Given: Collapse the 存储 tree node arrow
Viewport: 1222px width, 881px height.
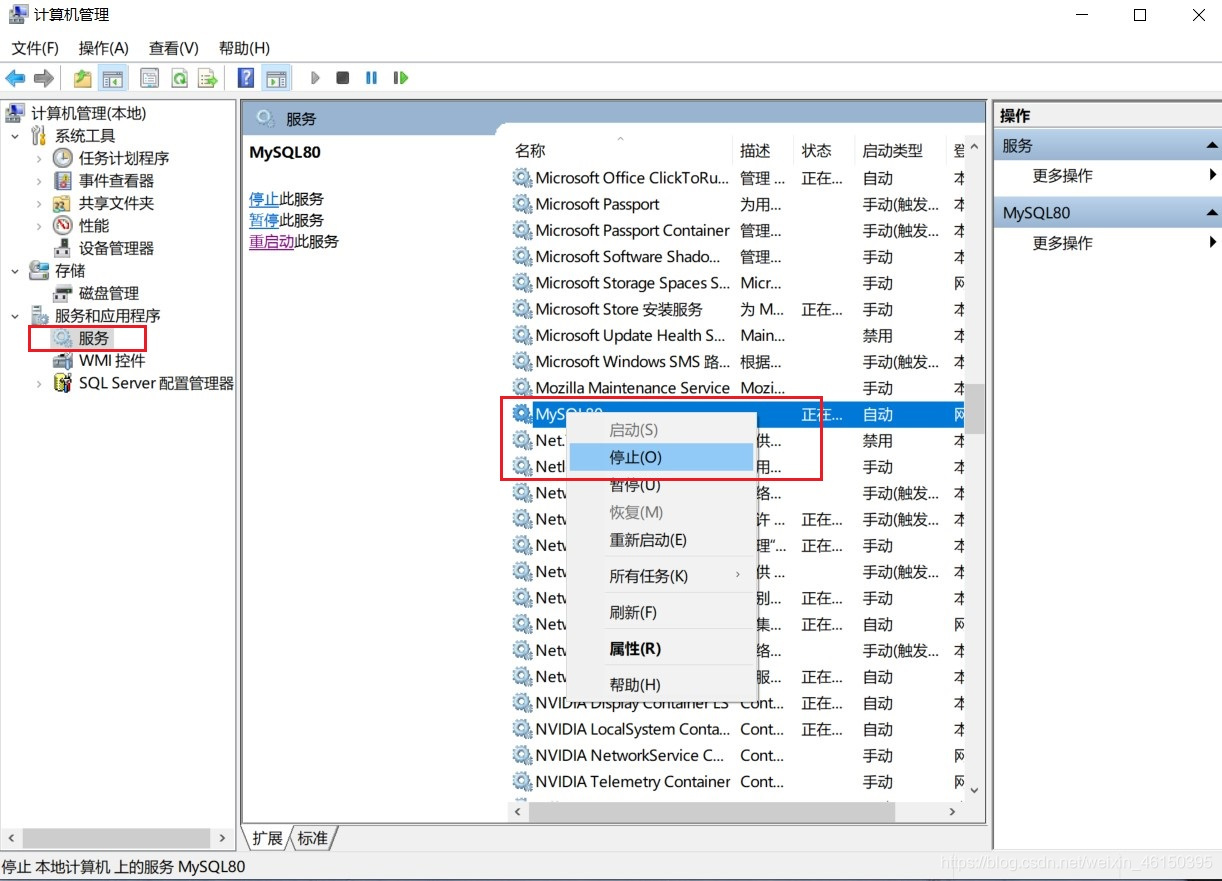Looking at the screenshot, I should point(15,271).
